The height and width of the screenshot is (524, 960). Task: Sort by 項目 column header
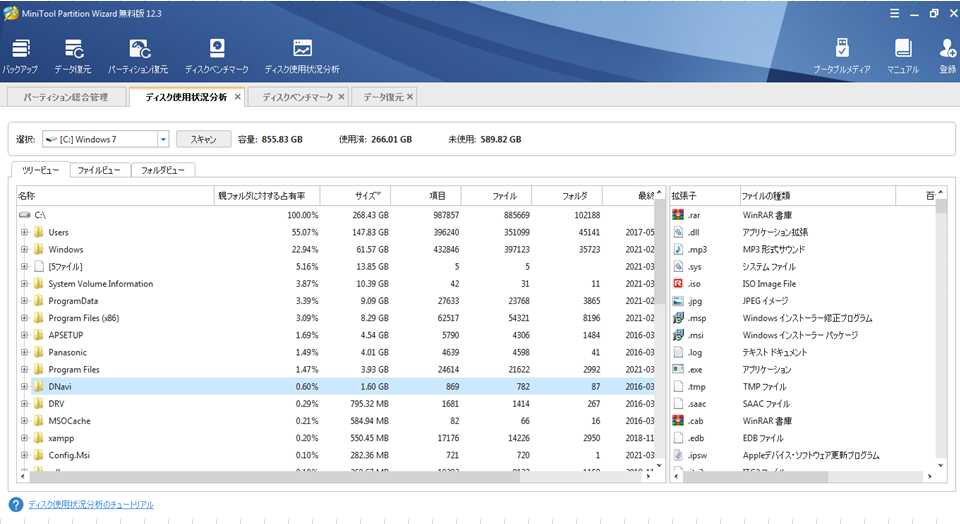coord(426,196)
